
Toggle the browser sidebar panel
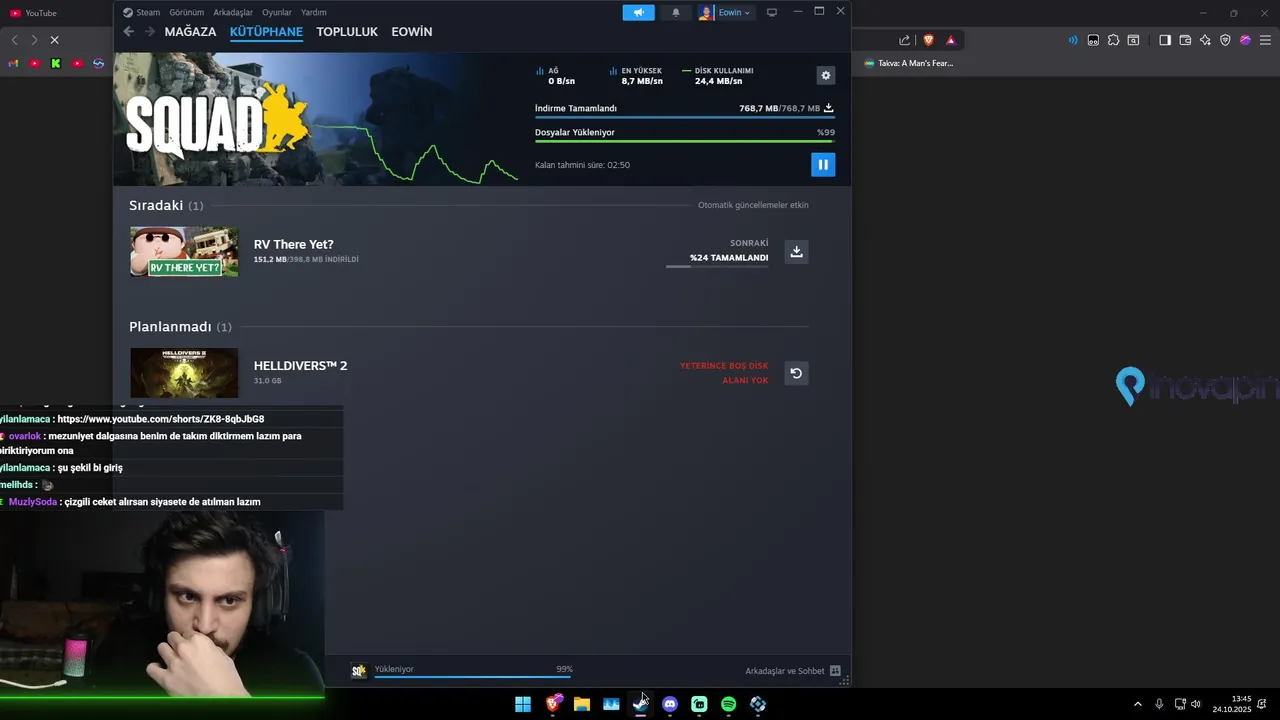coord(1165,40)
